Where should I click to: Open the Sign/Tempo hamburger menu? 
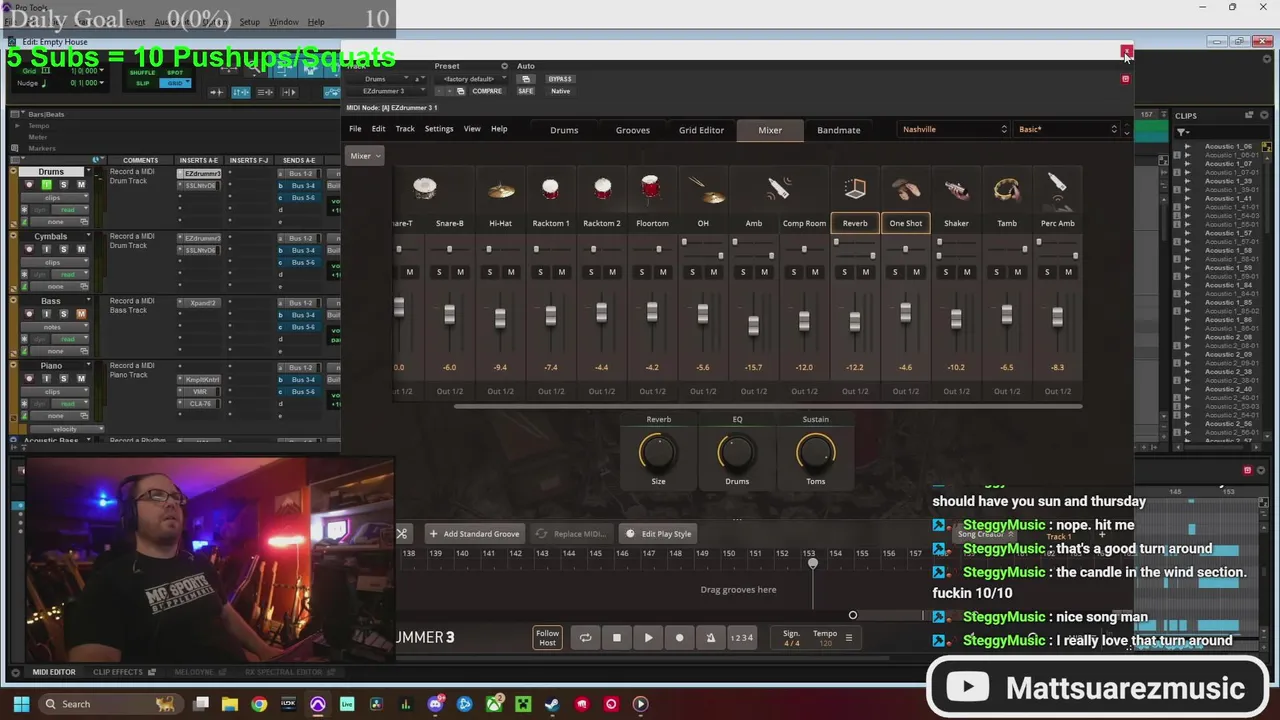(x=849, y=637)
